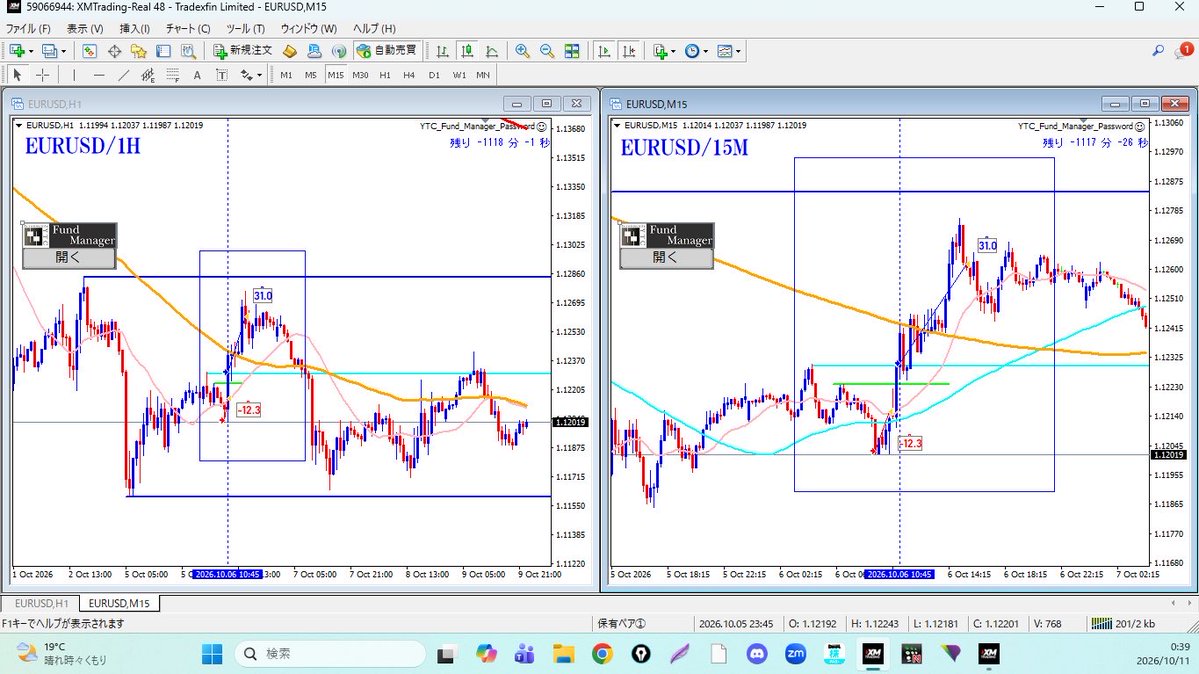Switch to W1 timeframe
1199x674 pixels.
click(459, 75)
